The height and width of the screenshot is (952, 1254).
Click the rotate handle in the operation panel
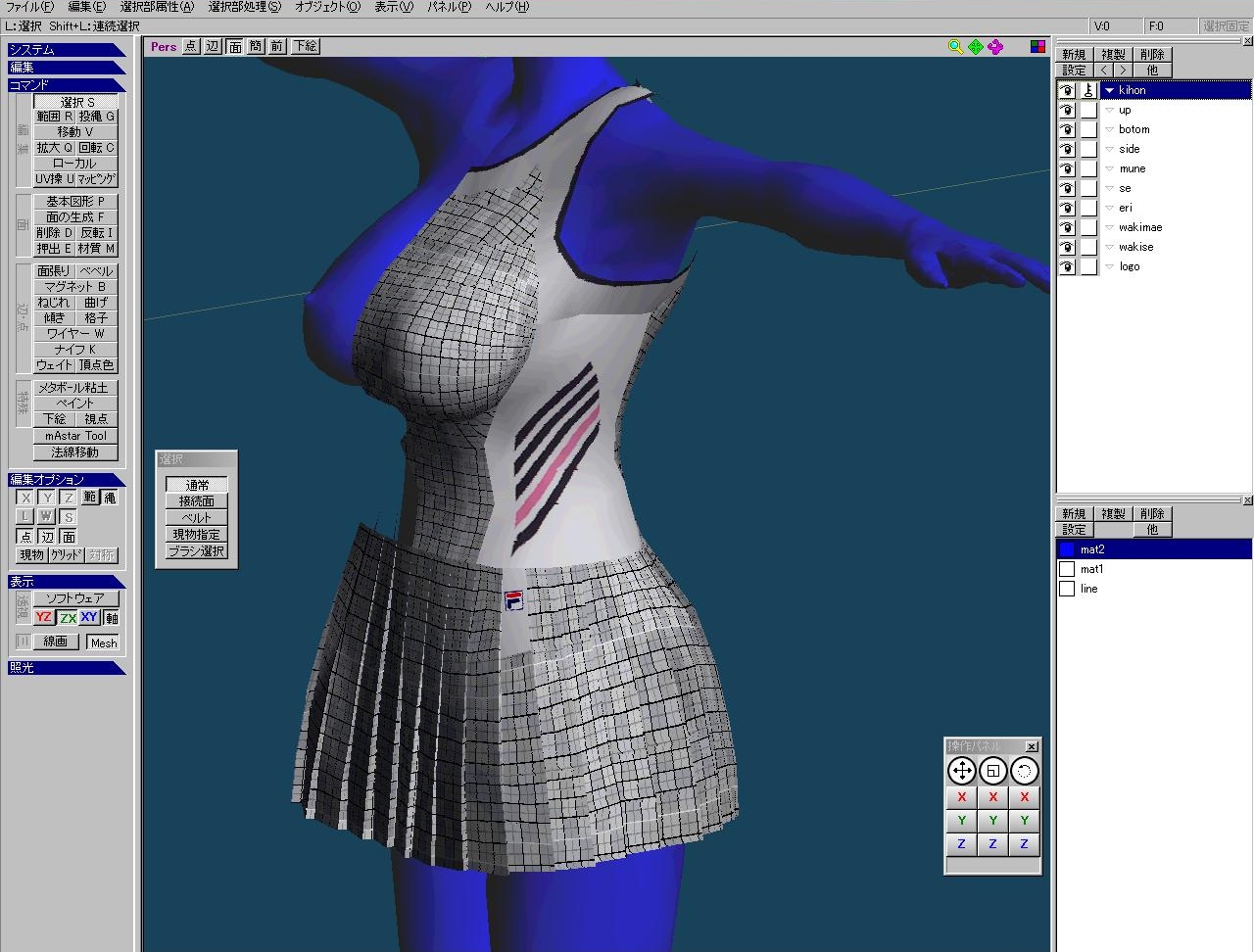pyautogui.click(x=1024, y=771)
